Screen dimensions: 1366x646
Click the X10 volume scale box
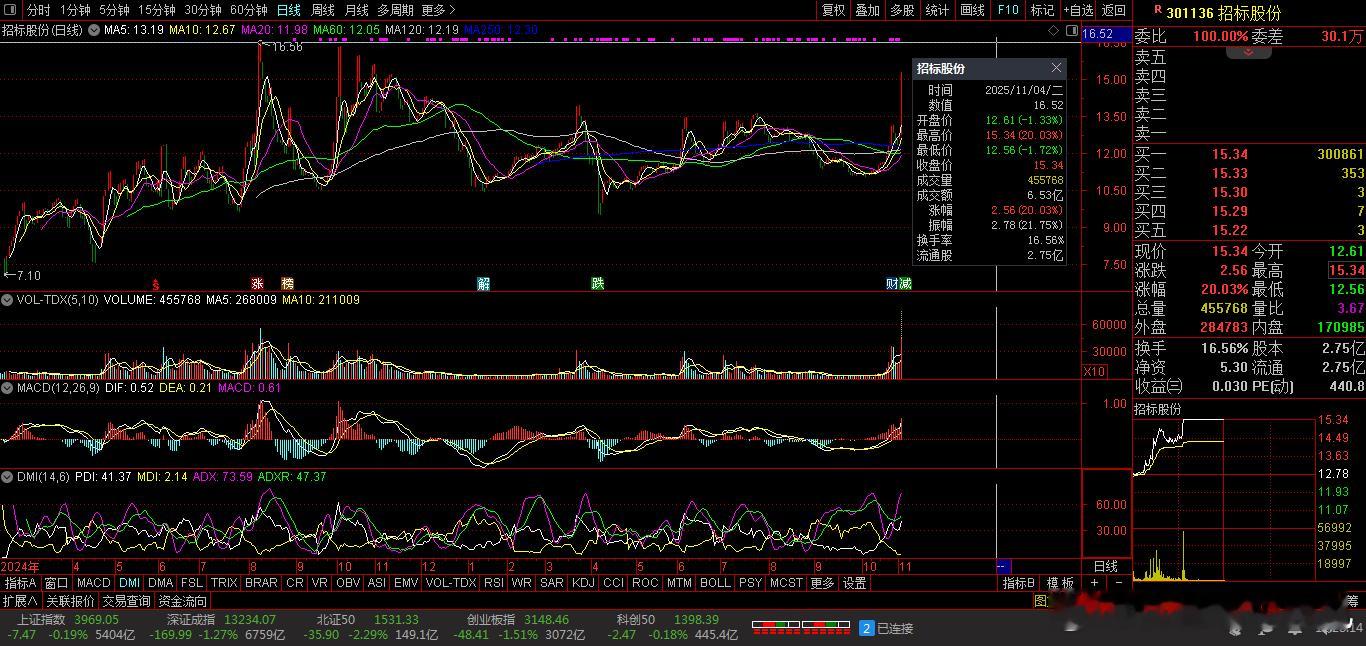pyautogui.click(x=1095, y=372)
